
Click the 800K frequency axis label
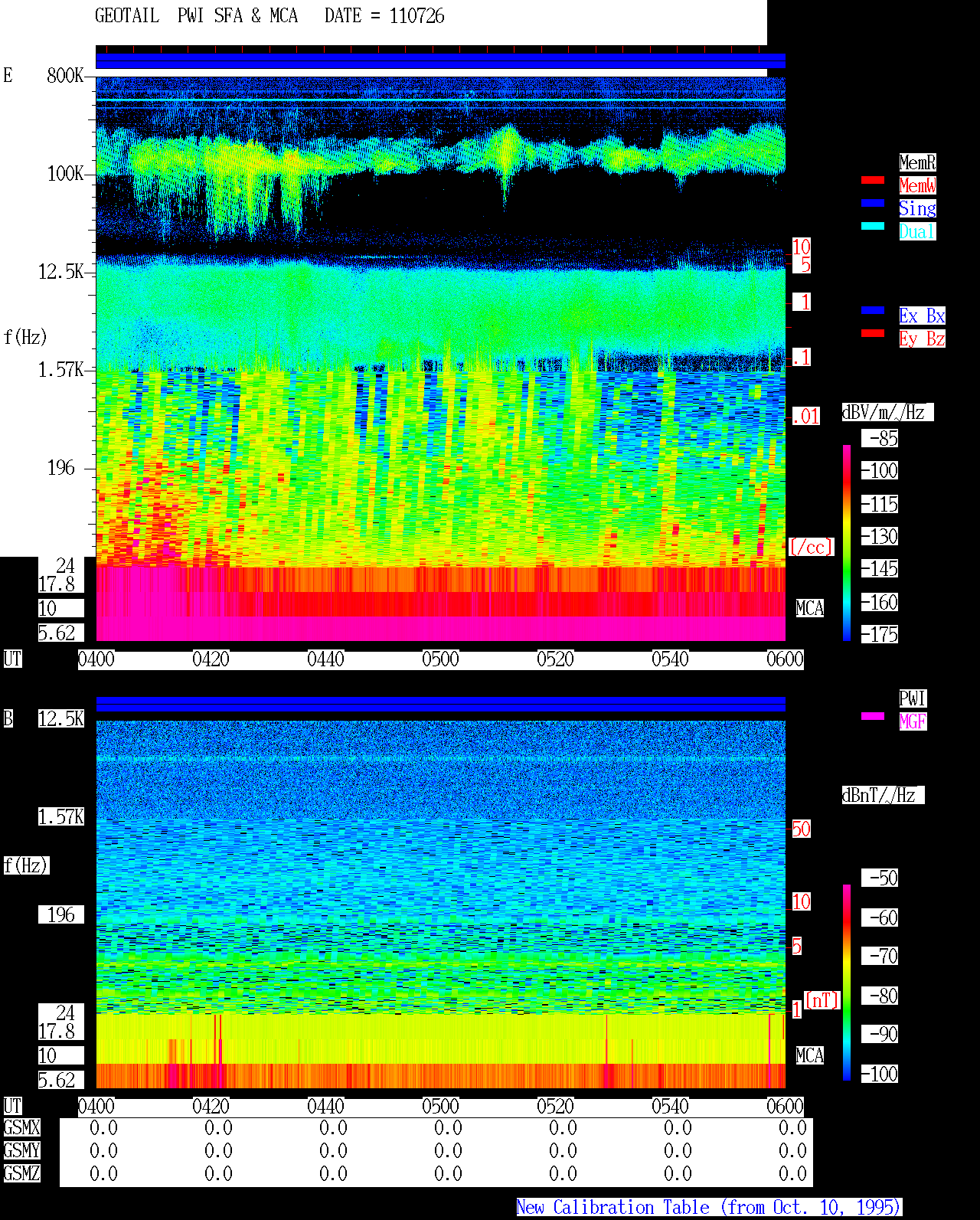coord(65,75)
